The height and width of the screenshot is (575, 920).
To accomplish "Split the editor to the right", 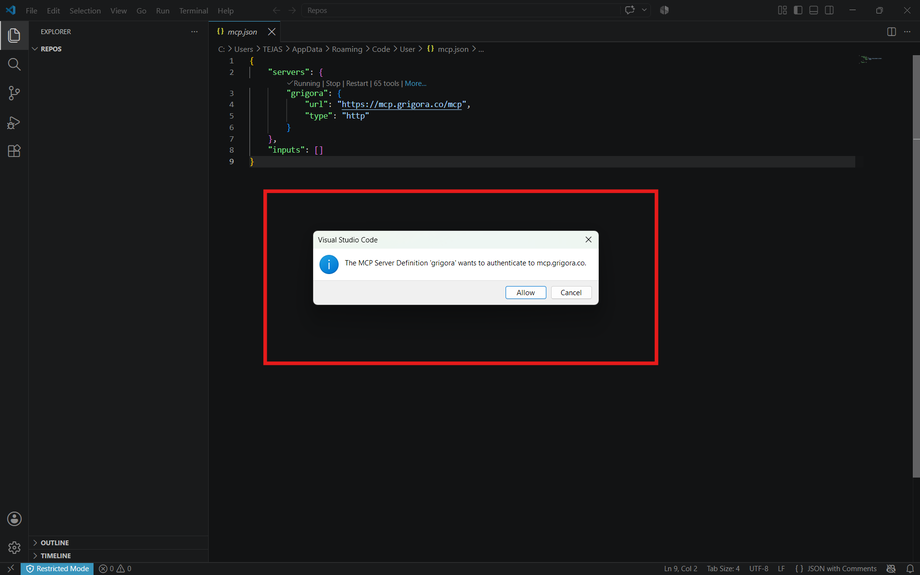I will (891, 32).
